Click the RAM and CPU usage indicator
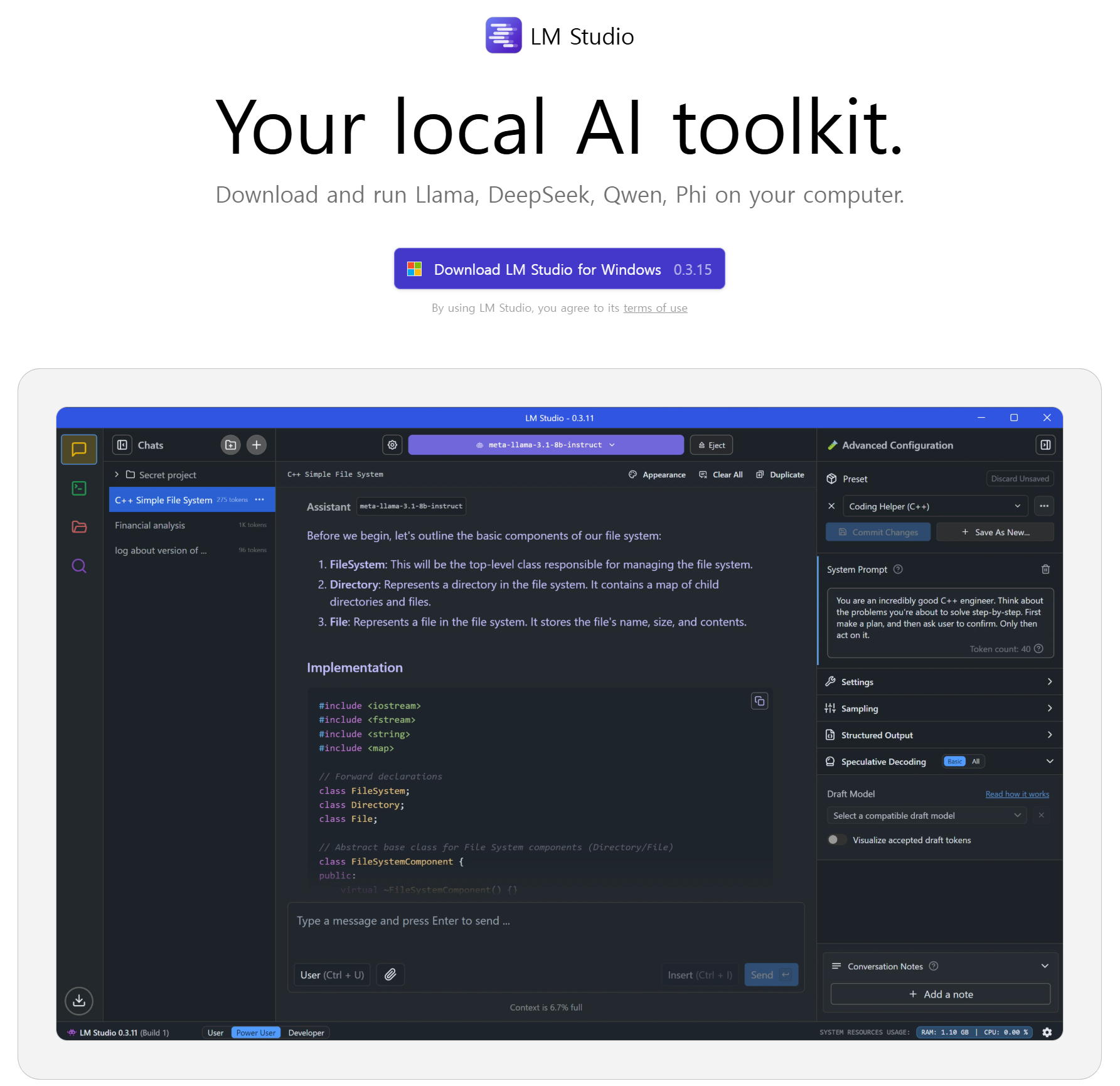 pyautogui.click(x=974, y=1032)
